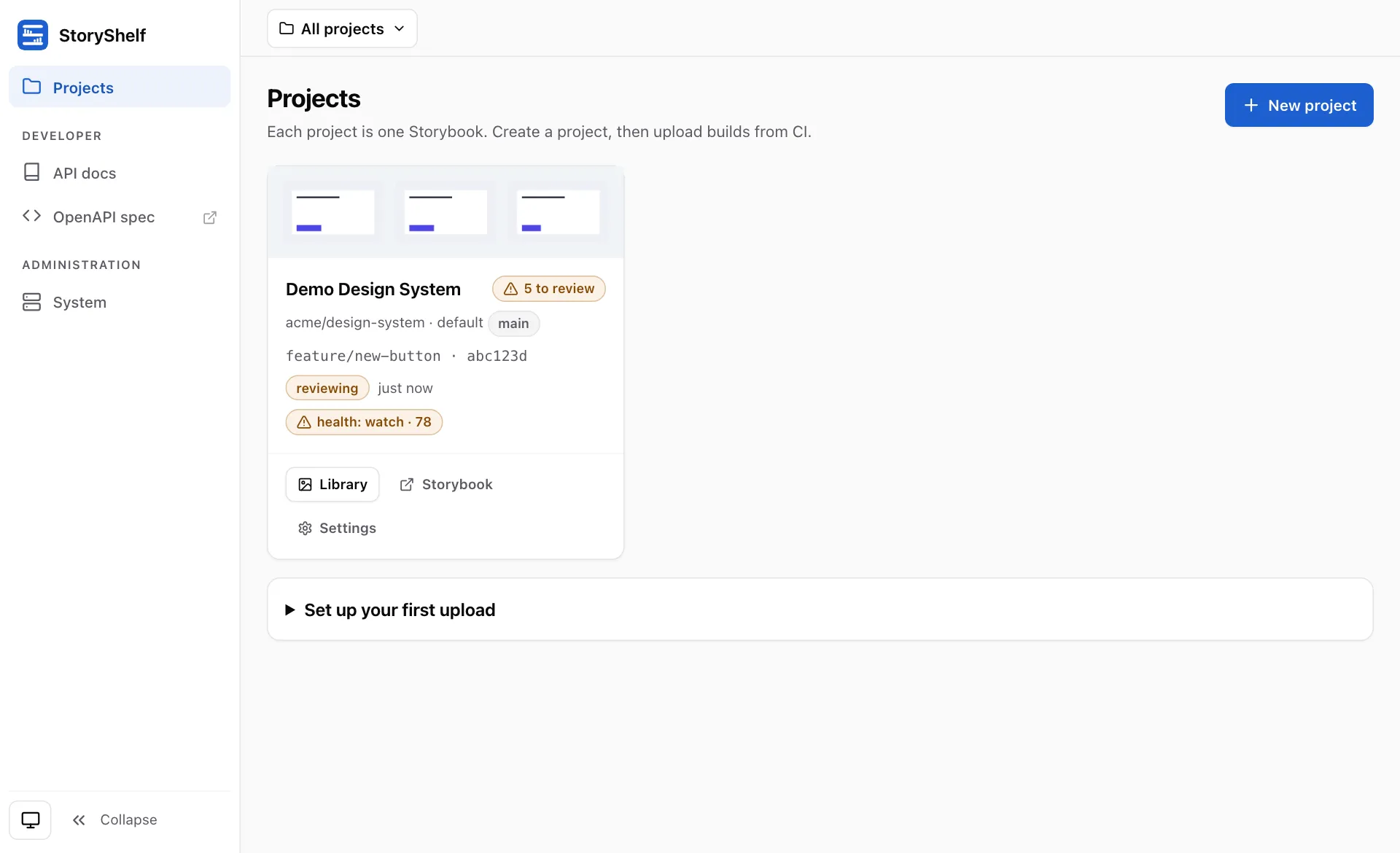The width and height of the screenshot is (1400, 853).
Task: Click the main branch tag
Action: click(513, 324)
